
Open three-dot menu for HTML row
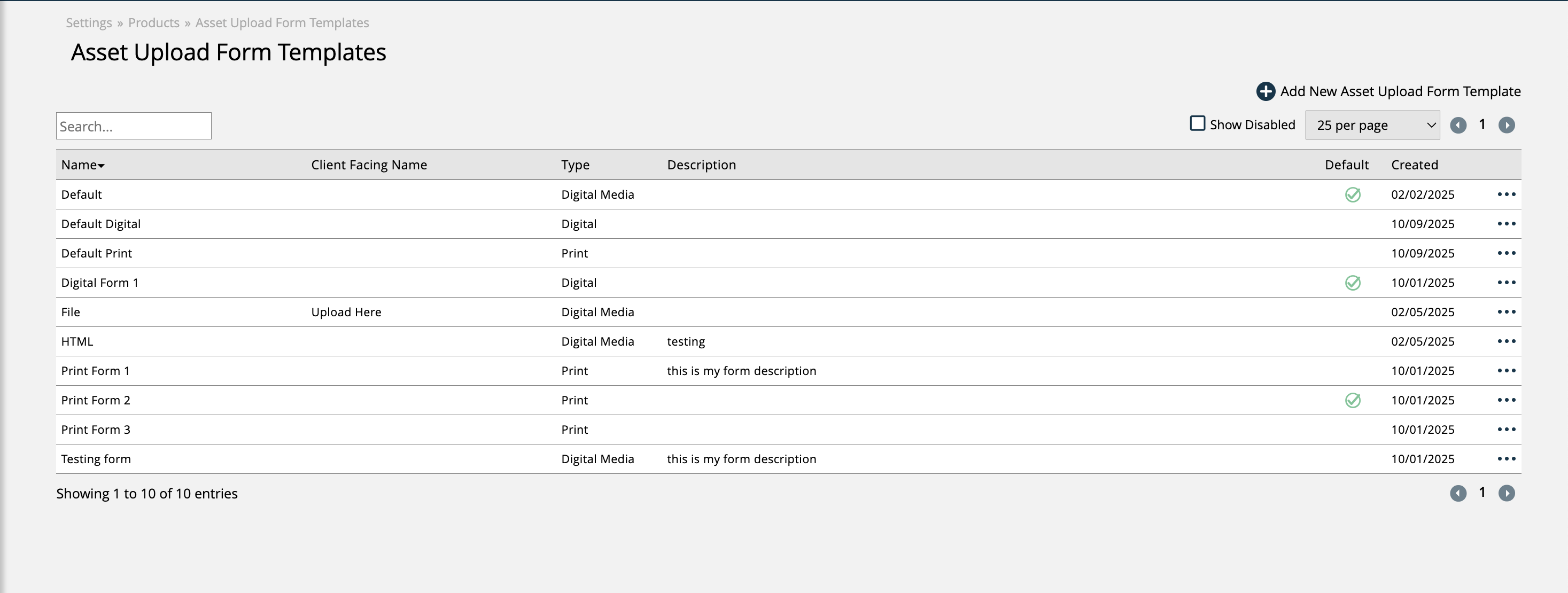[x=1506, y=341]
